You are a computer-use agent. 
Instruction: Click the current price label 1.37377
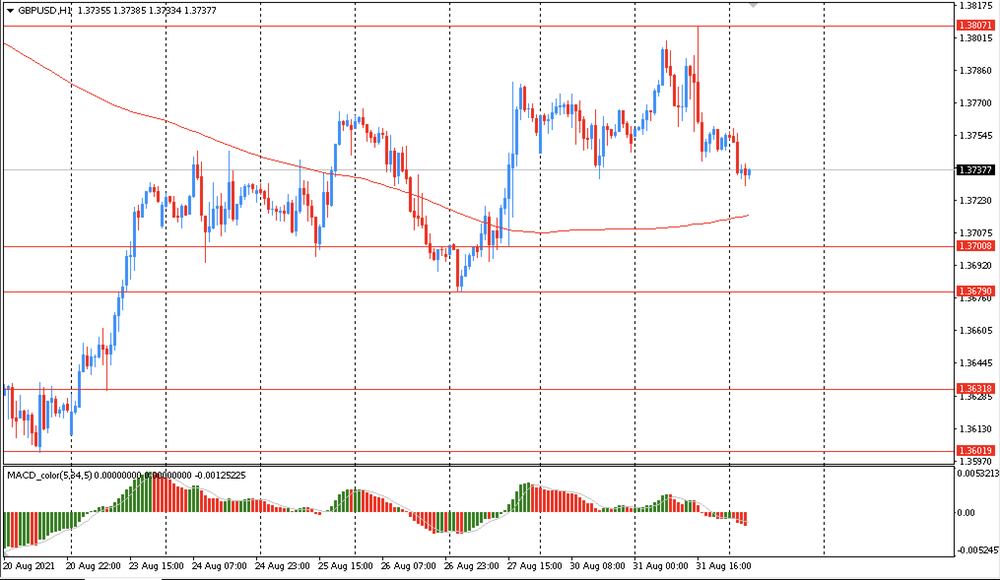click(975, 170)
